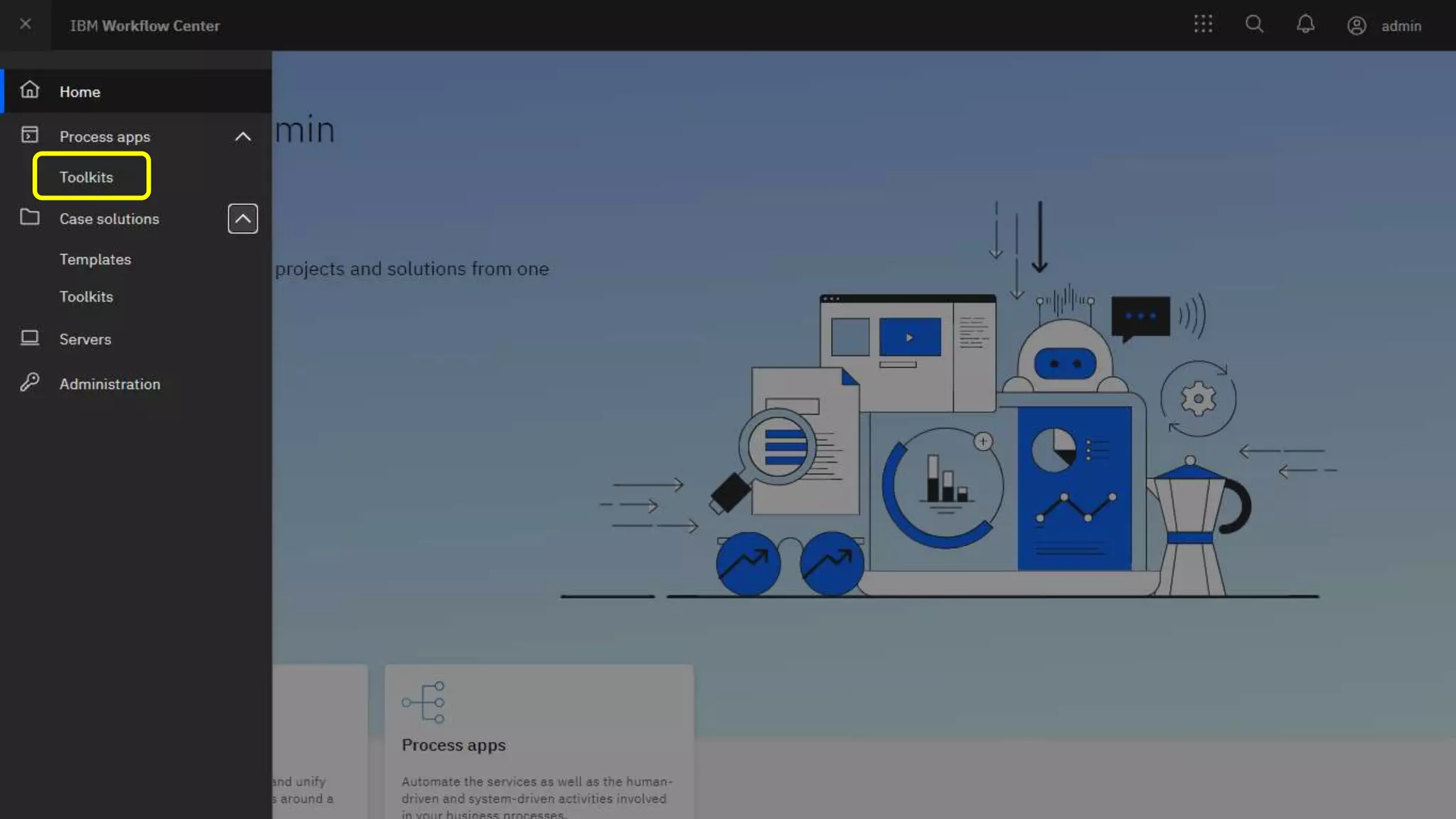Open Toolkits under Case solutions
1456x819 pixels.
point(87,296)
